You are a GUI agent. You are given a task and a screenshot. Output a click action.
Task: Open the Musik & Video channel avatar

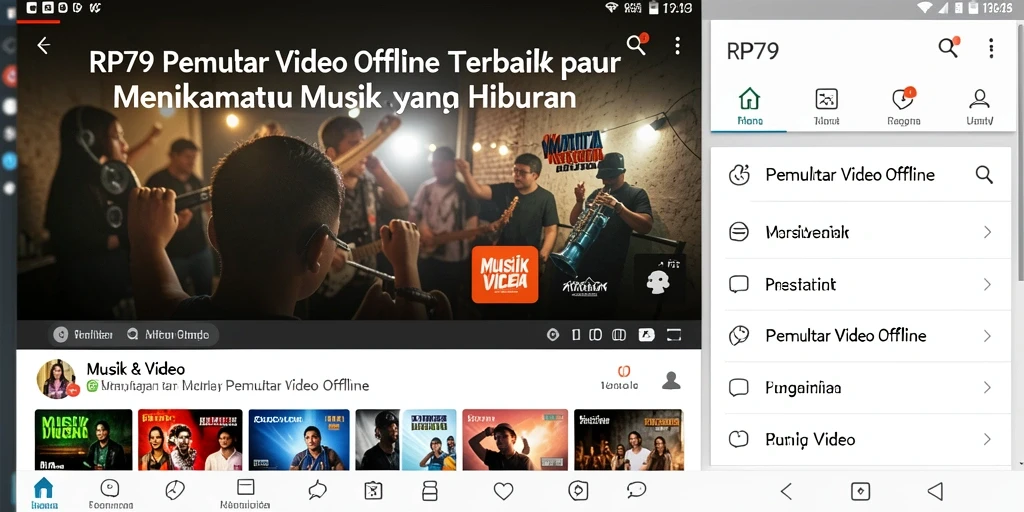56,379
